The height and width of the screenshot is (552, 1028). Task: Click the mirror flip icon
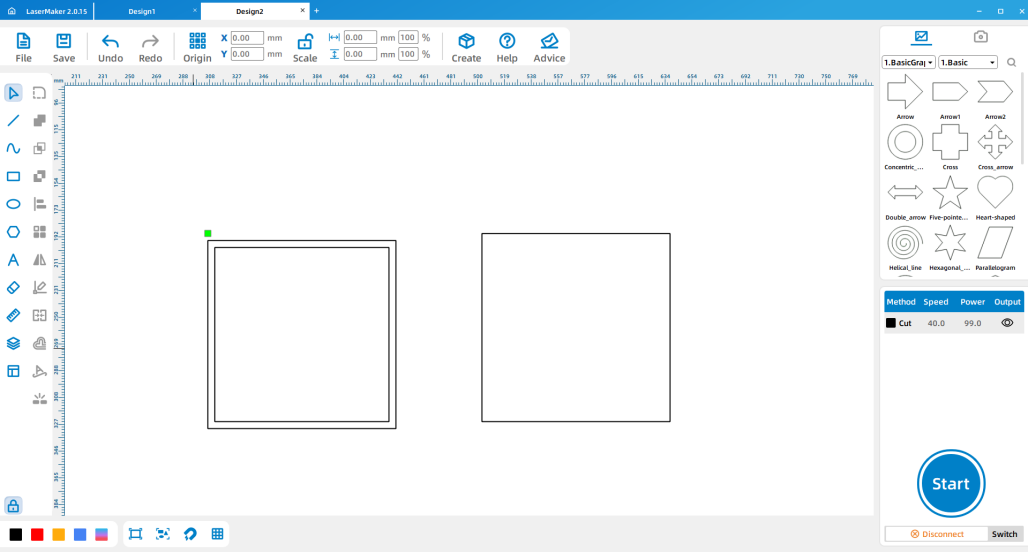coord(39,260)
